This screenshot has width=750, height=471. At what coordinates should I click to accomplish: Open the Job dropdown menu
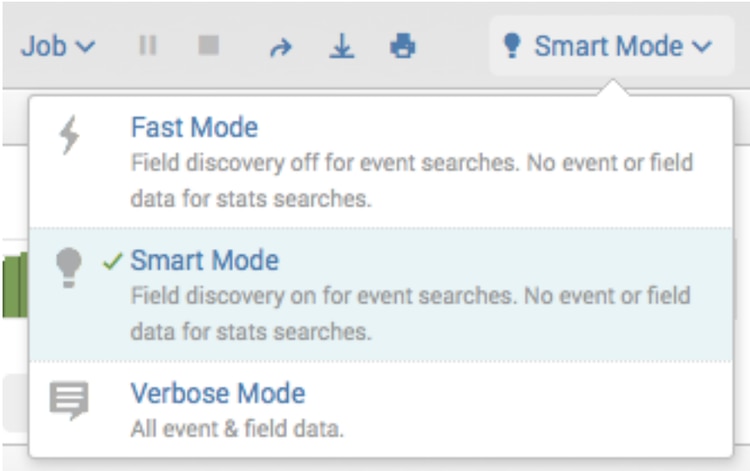[x=58, y=46]
